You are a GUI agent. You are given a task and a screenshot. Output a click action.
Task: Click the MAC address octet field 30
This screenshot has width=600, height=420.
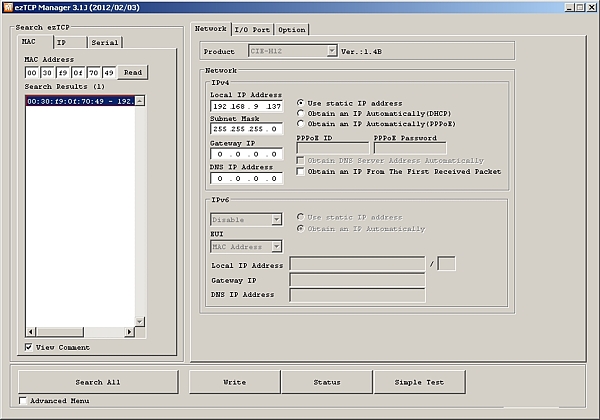47,72
